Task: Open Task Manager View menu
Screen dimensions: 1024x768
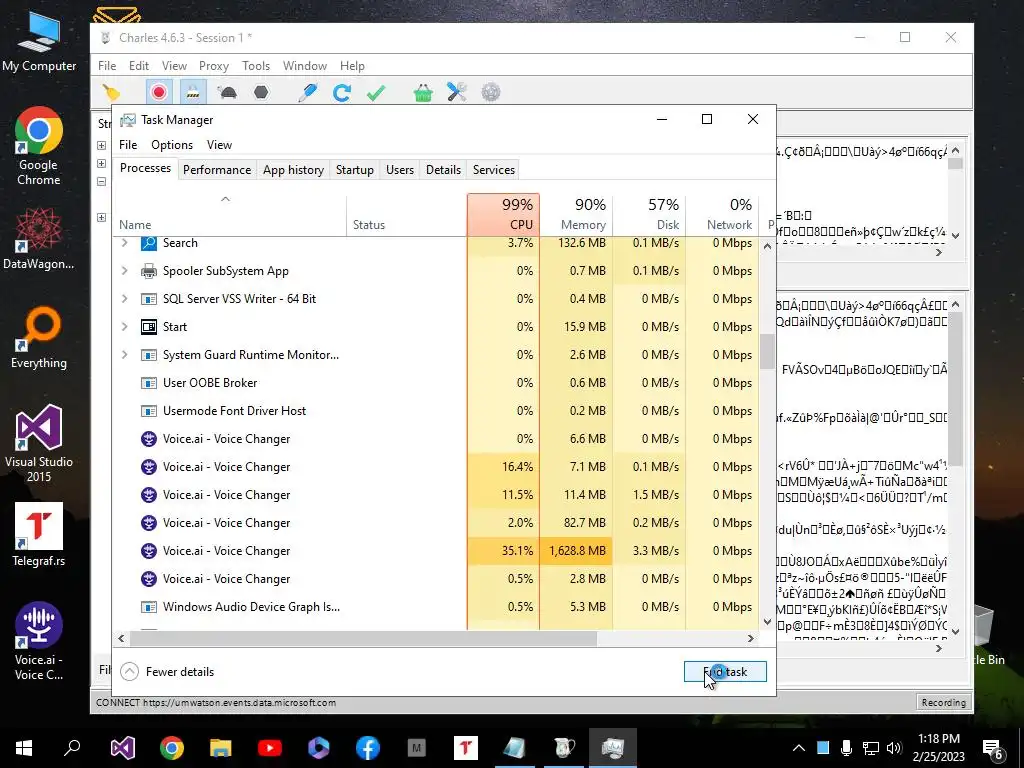Action: tap(219, 145)
